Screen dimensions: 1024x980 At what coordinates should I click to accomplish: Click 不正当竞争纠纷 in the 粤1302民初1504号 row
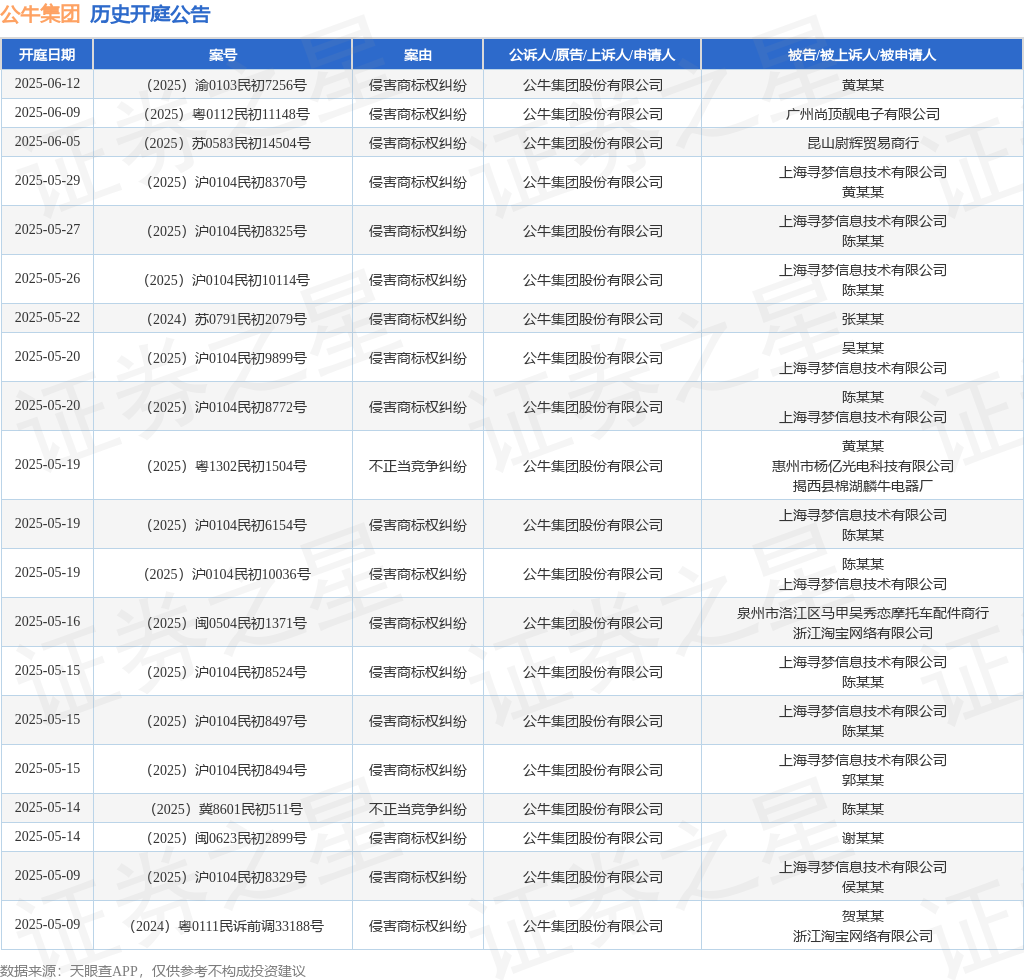[x=417, y=466]
